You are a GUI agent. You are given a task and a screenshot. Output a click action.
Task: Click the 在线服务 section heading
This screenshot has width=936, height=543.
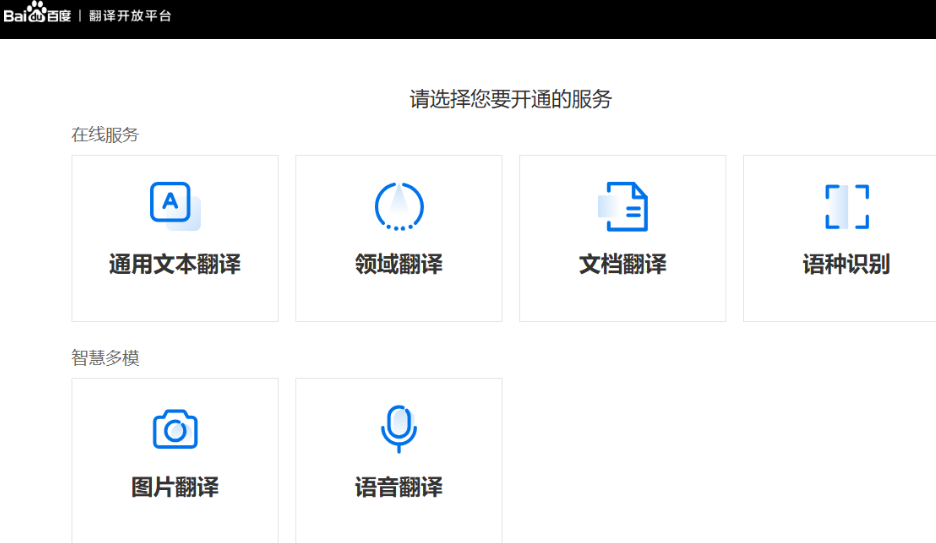pos(105,135)
